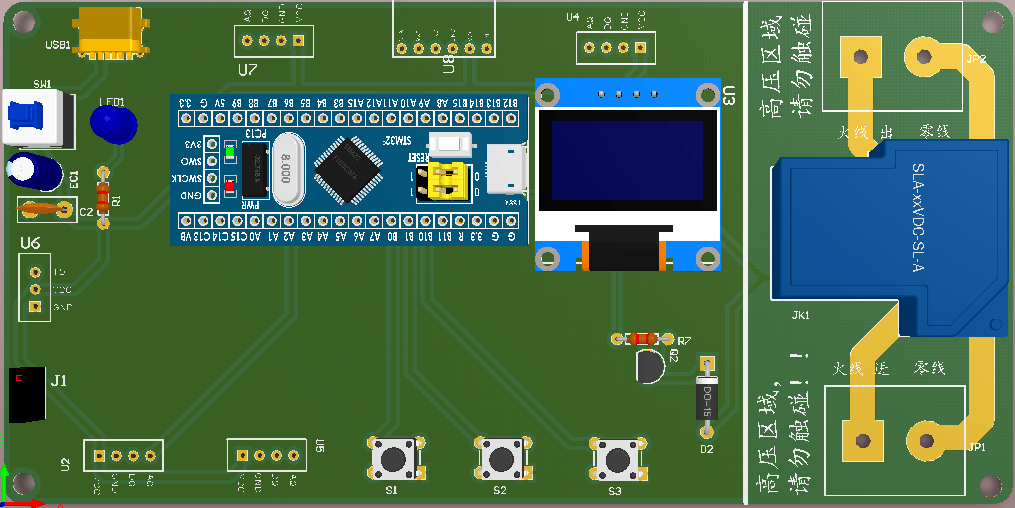Click the U4 four-pin header
The image size is (1015, 508).
point(615,47)
